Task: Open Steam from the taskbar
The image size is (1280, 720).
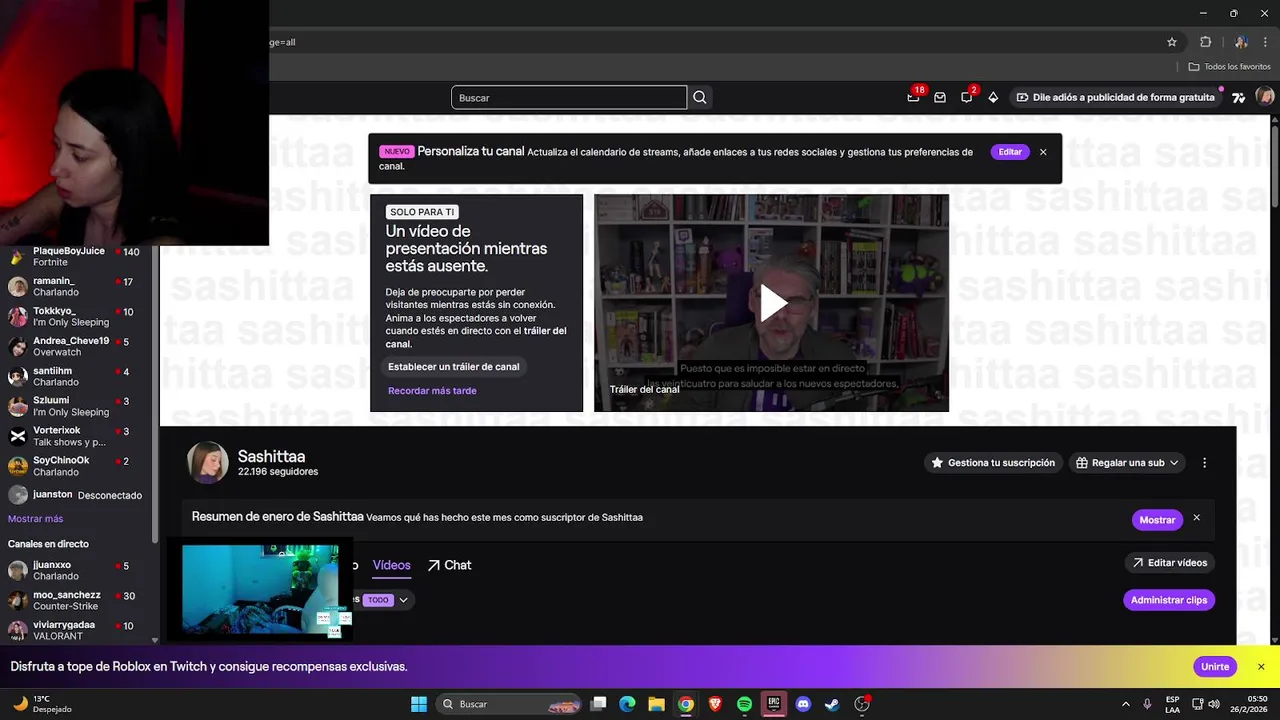Action: (832, 704)
